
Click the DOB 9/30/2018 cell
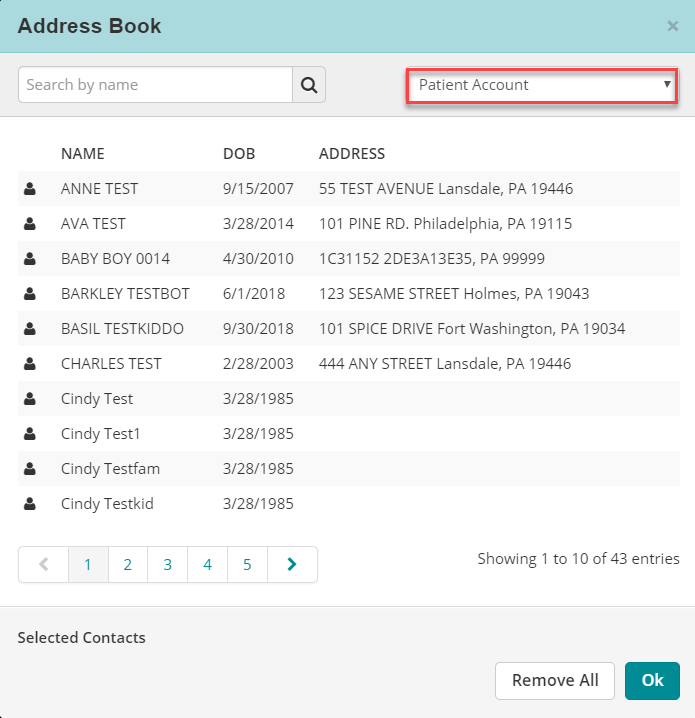(x=258, y=329)
